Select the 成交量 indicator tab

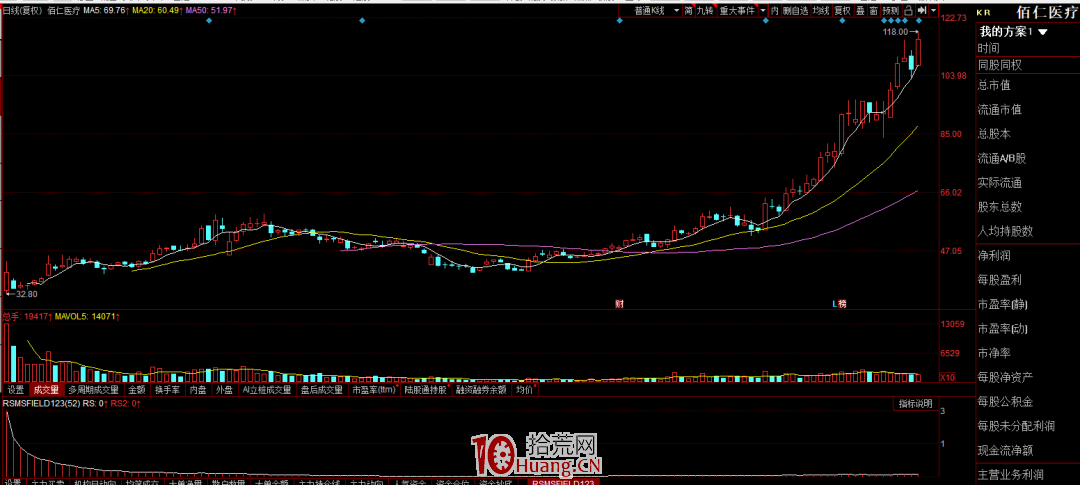[46, 390]
